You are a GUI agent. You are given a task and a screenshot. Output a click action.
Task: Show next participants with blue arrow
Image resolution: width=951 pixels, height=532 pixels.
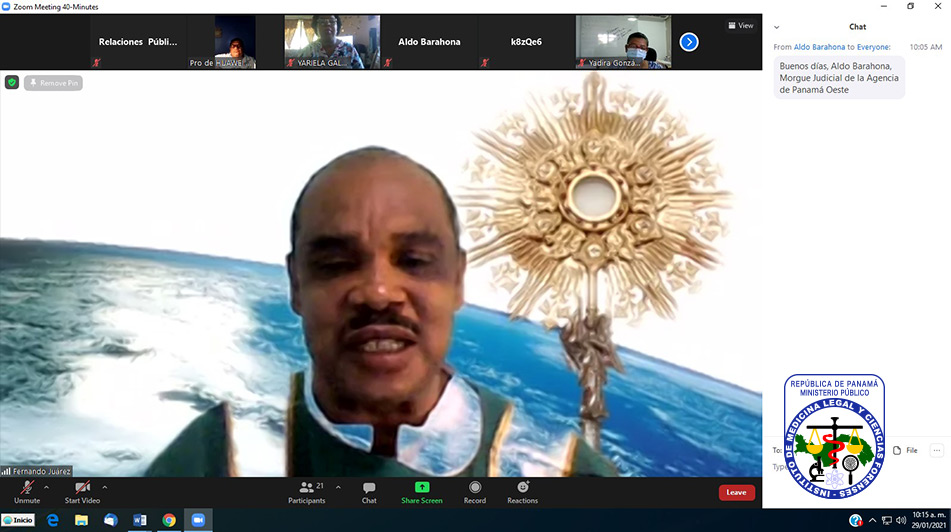[x=689, y=42]
